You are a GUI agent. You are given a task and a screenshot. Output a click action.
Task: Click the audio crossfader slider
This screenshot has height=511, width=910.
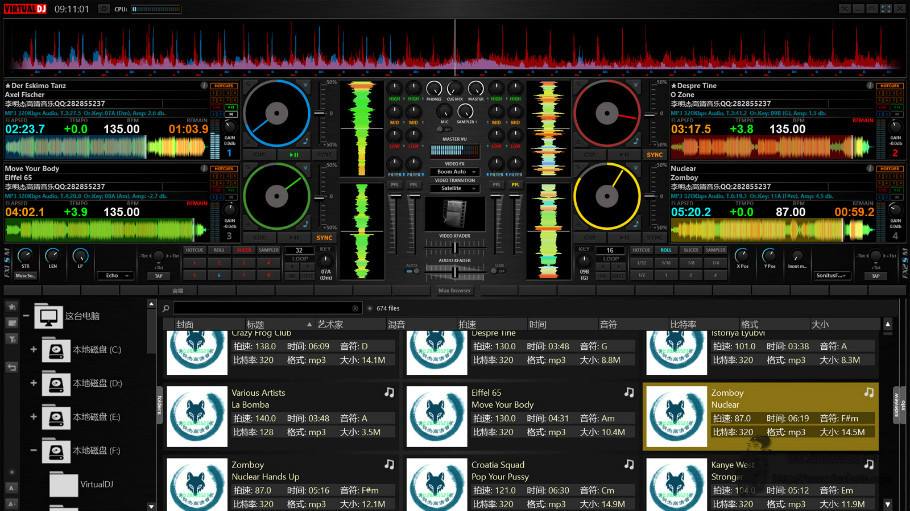[454, 270]
